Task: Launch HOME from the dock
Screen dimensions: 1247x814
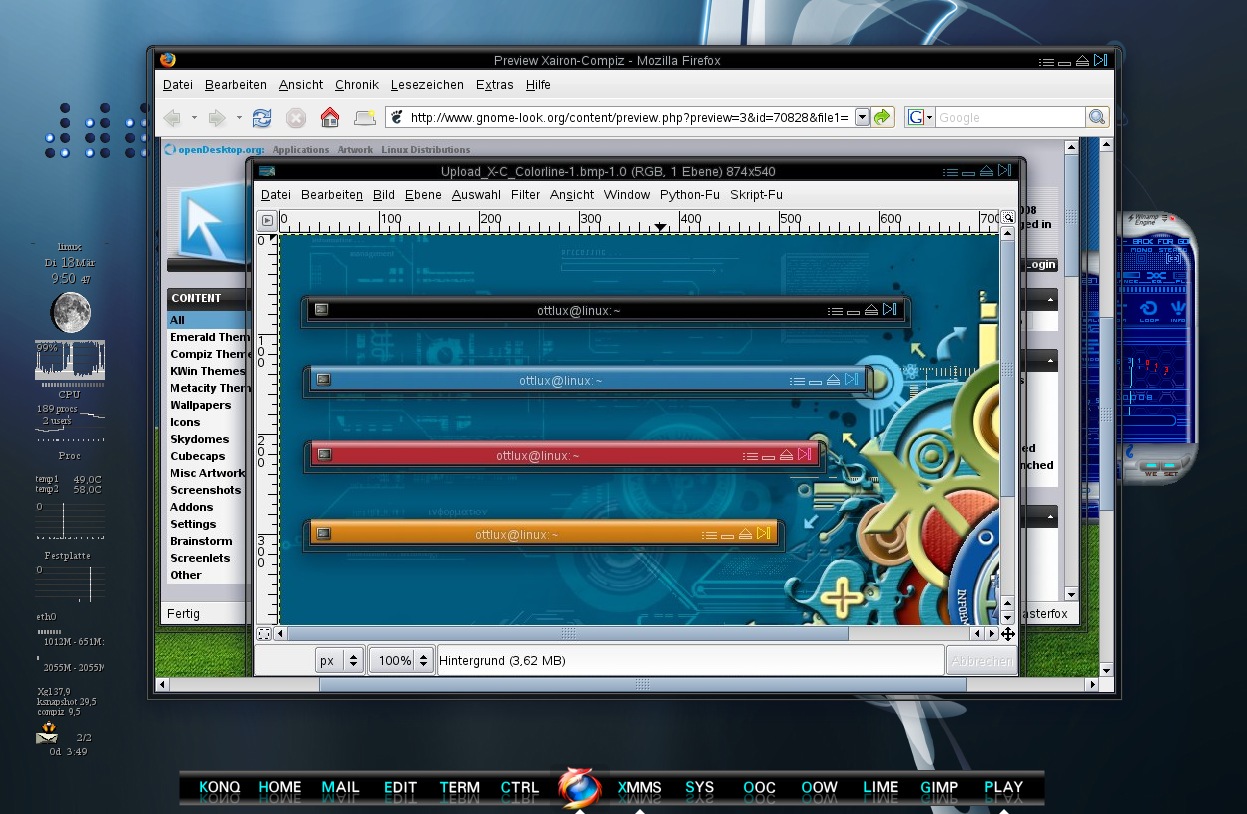Action: [x=280, y=787]
